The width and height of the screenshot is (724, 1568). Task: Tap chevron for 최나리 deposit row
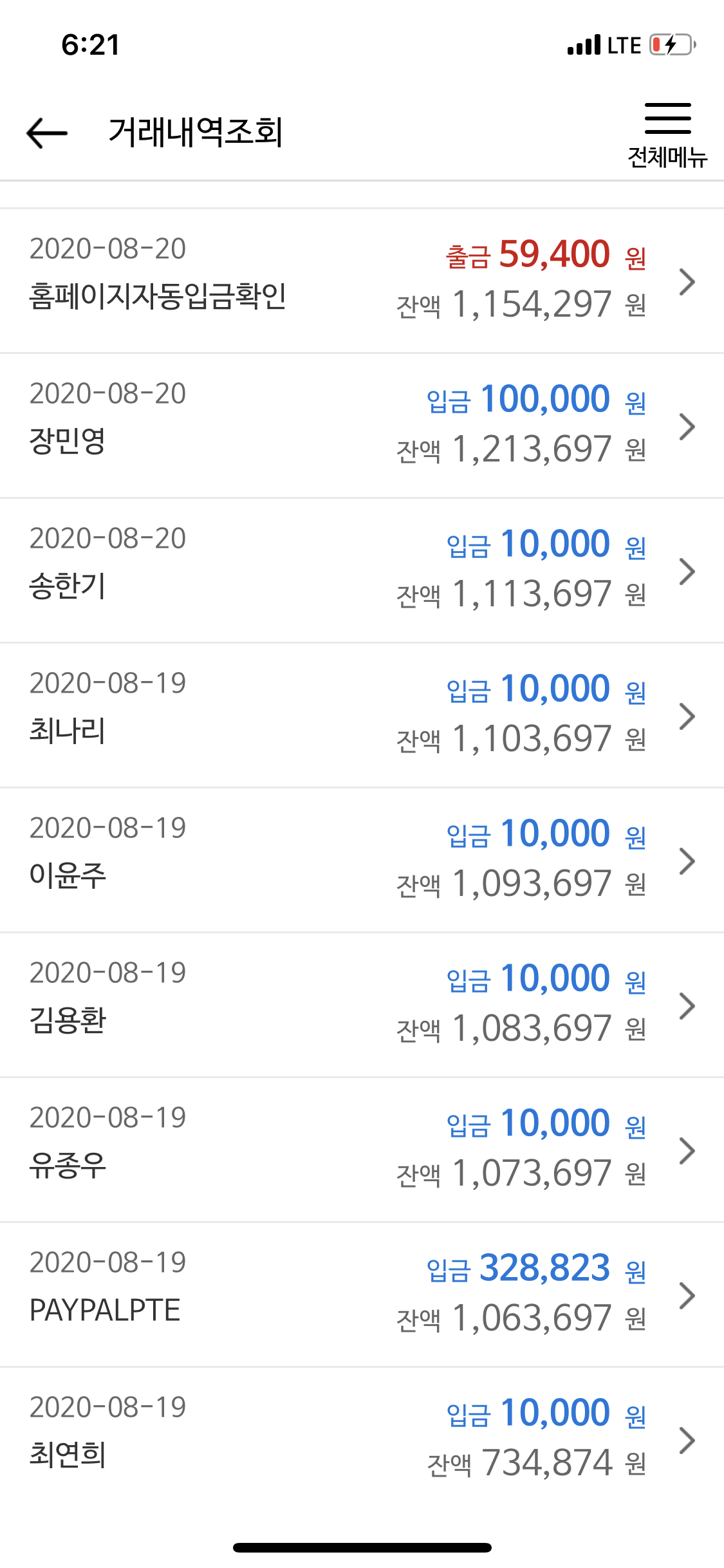coord(687,716)
